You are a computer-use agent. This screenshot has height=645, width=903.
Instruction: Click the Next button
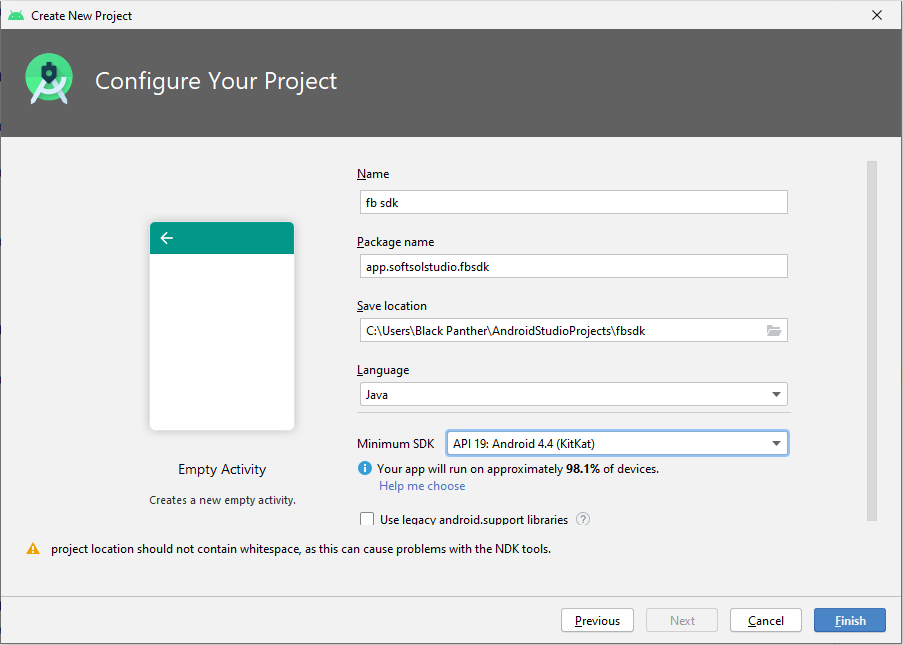tap(681, 620)
